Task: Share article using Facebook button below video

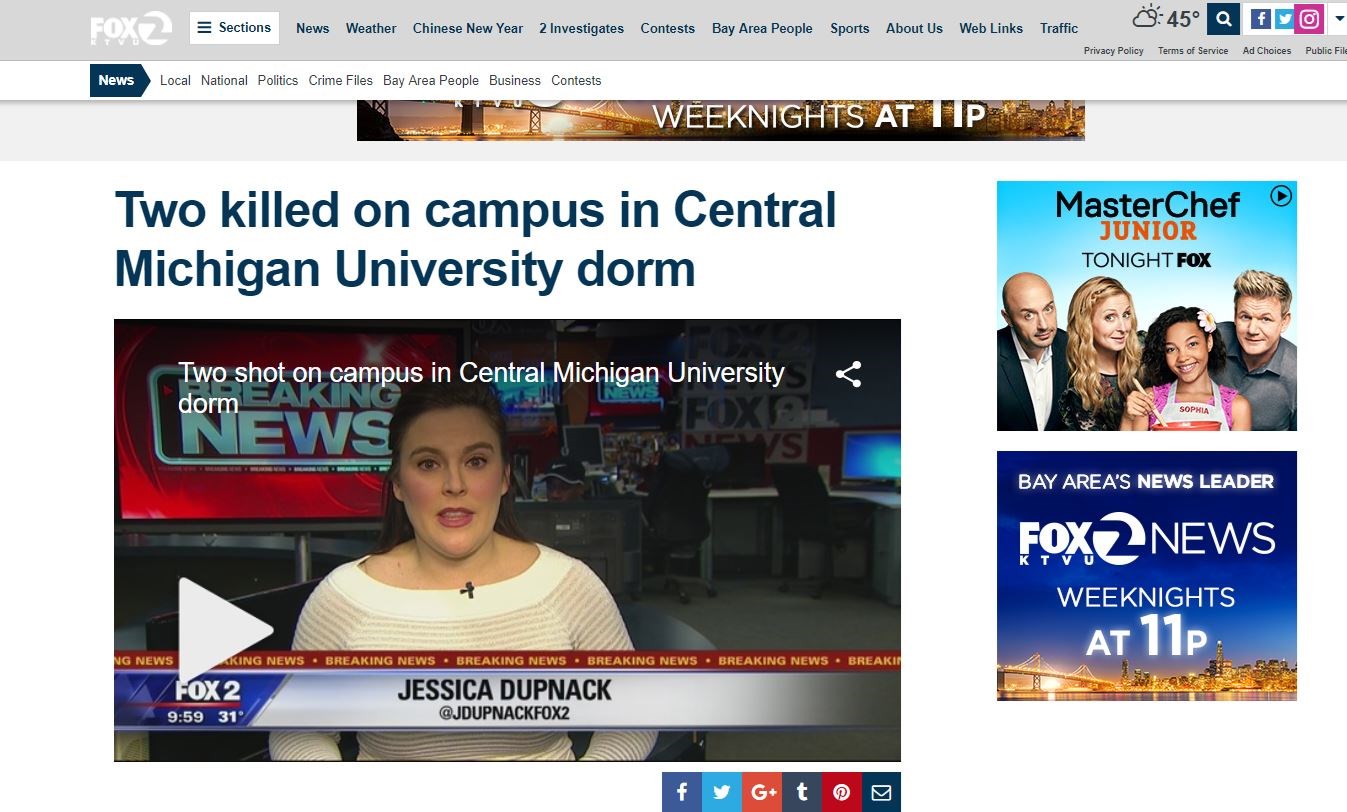Action: (x=682, y=792)
